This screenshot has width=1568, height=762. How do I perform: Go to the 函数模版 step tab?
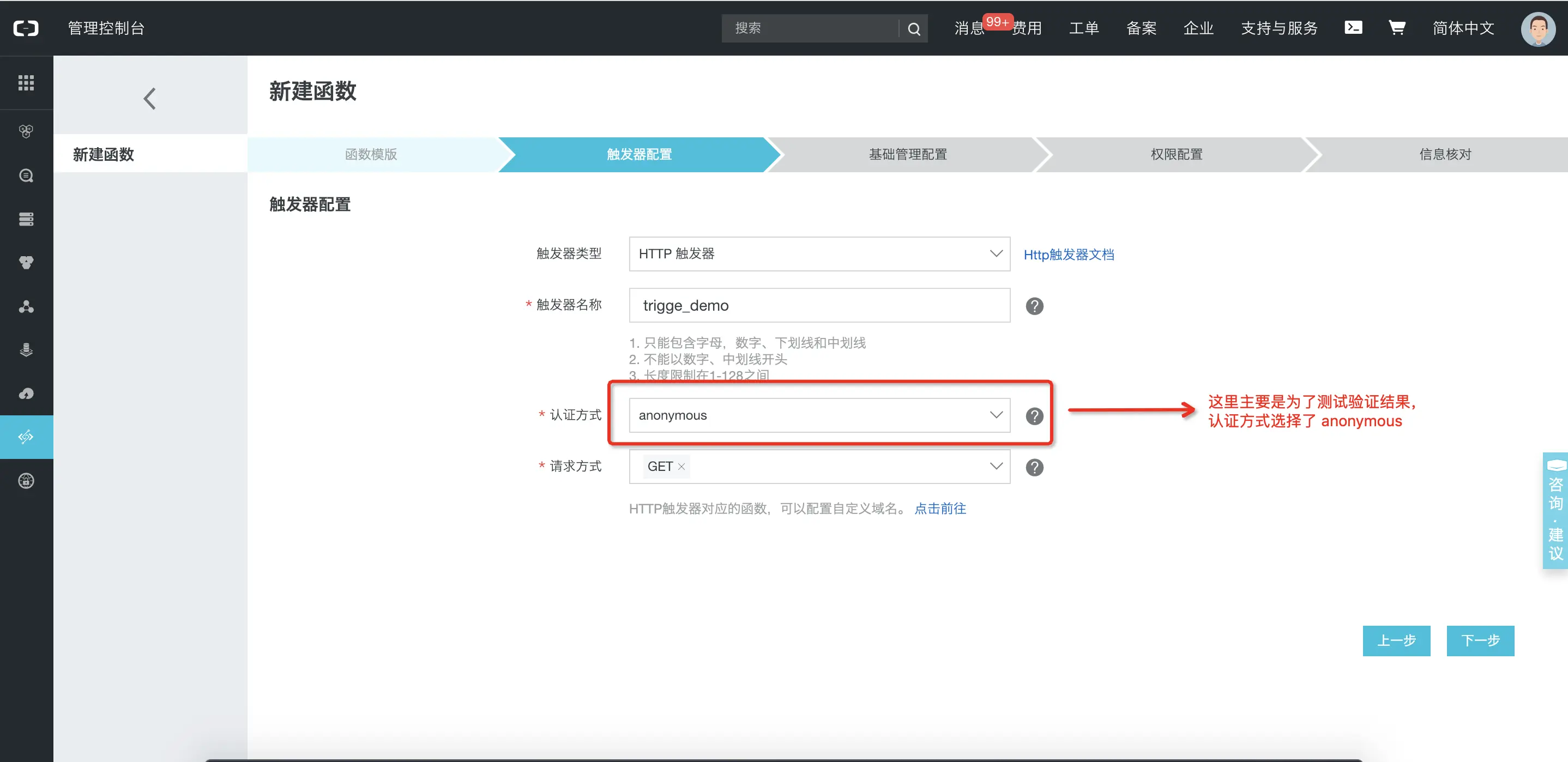pos(371,155)
